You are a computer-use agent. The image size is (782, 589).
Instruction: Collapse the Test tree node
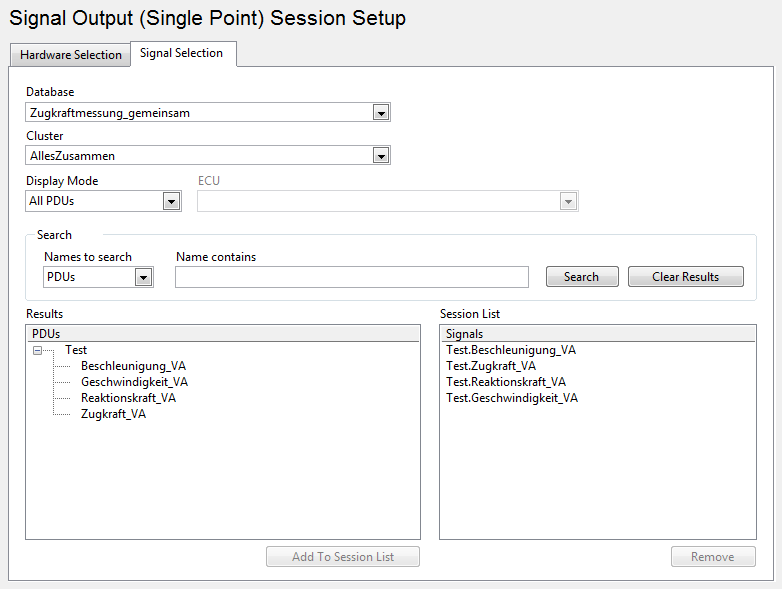[37, 351]
